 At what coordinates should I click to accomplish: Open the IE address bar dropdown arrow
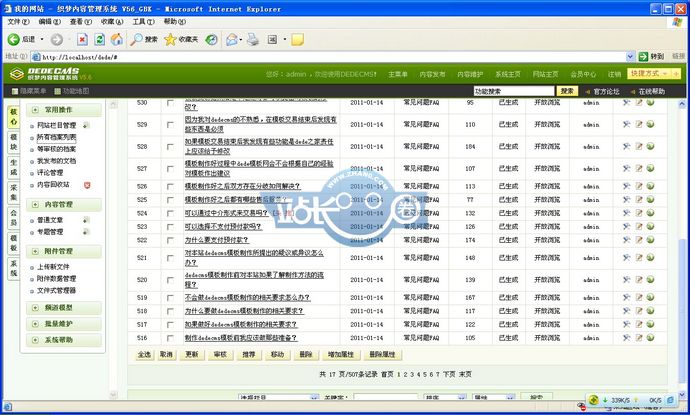(x=630, y=56)
